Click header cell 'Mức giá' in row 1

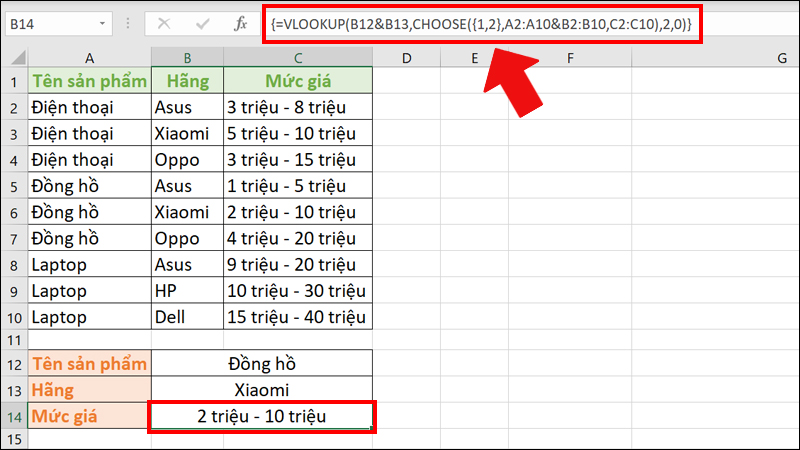pos(298,81)
